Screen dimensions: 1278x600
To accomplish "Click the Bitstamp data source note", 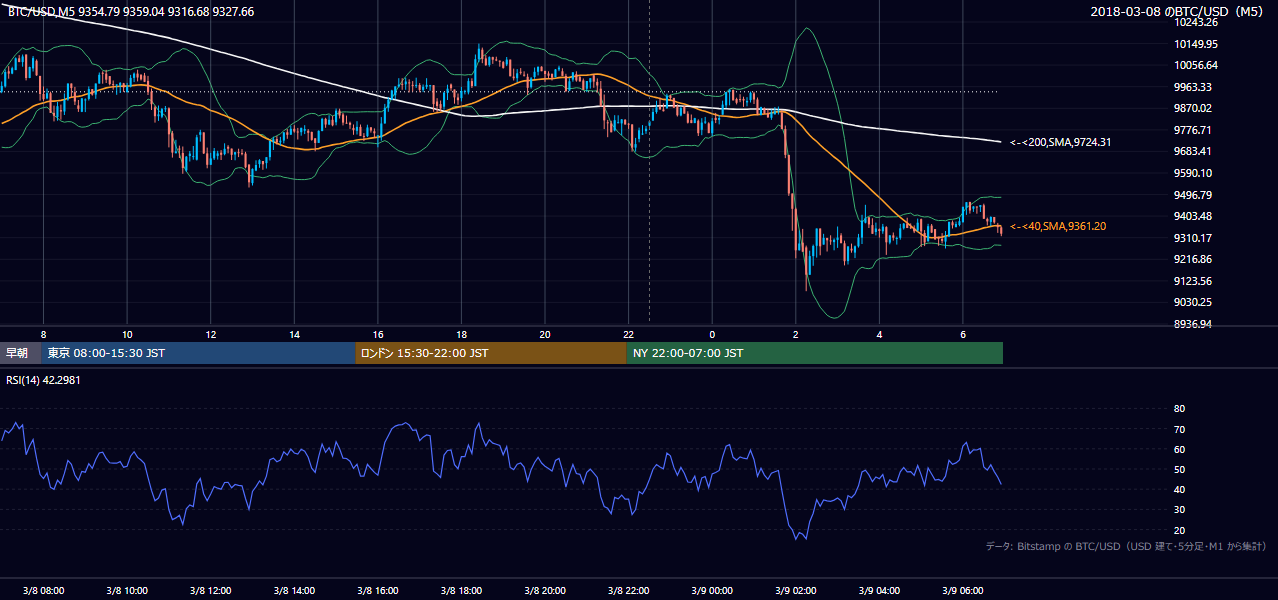I will pos(1126,547).
